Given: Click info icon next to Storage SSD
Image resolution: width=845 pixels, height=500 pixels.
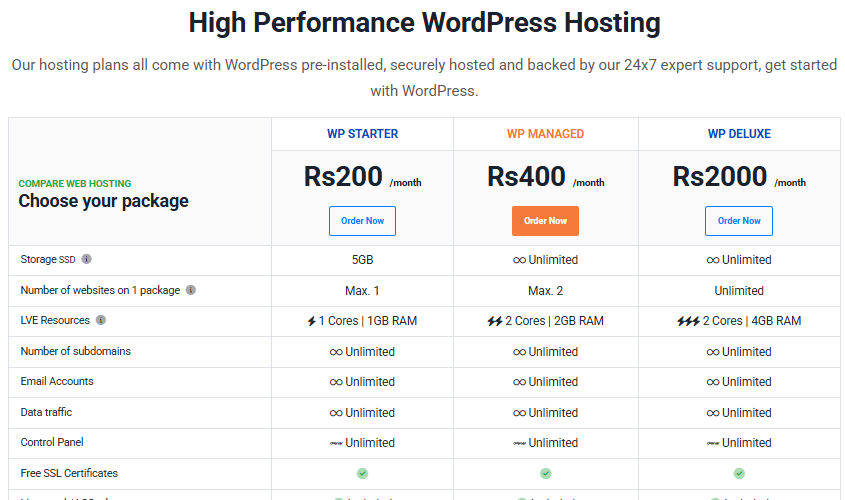Looking at the screenshot, I should pyautogui.click(x=86, y=259).
